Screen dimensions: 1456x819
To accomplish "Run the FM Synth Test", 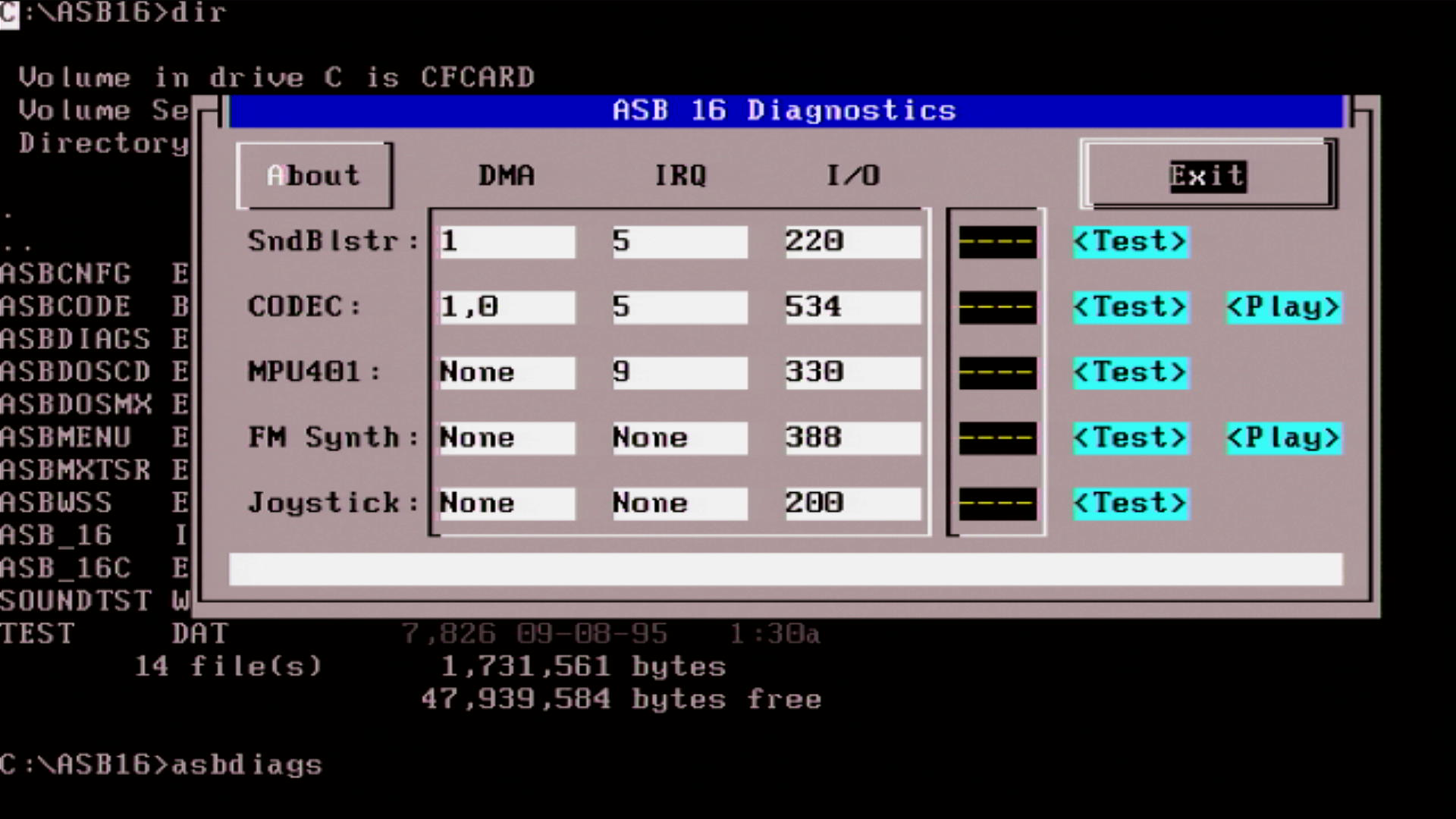I will point(1130,438).
